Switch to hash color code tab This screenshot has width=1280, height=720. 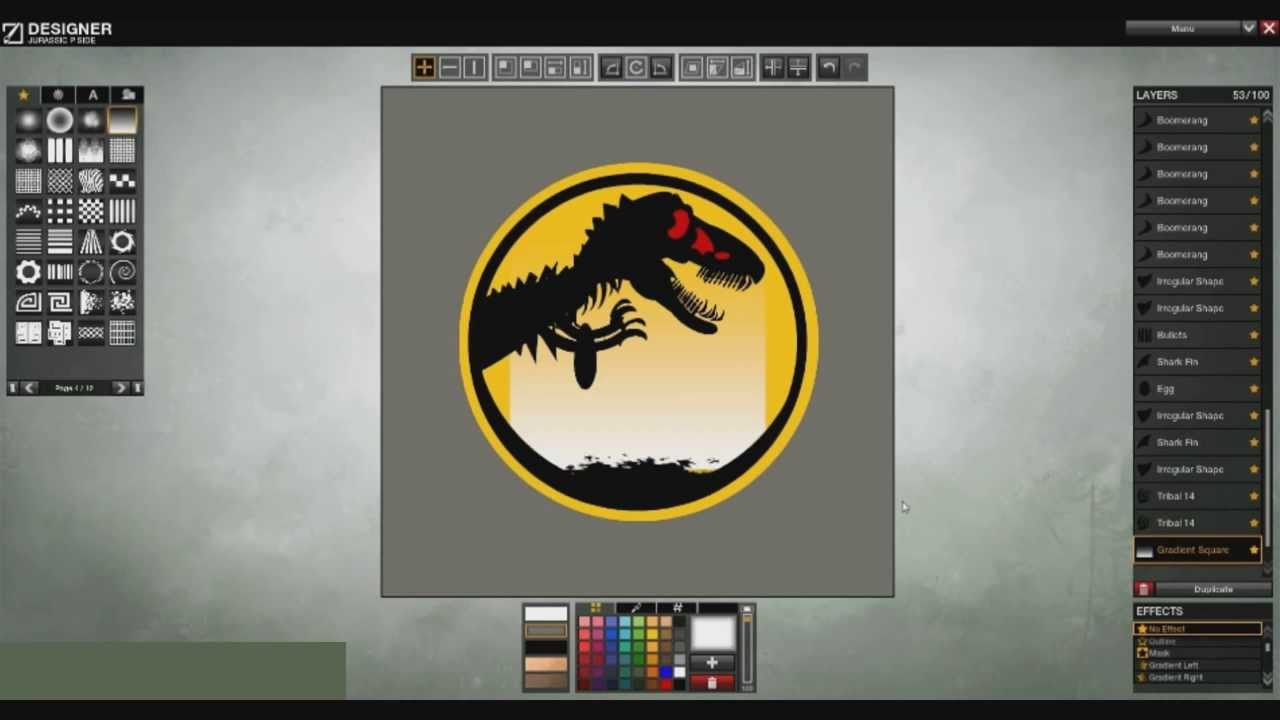tap(677, 607)
